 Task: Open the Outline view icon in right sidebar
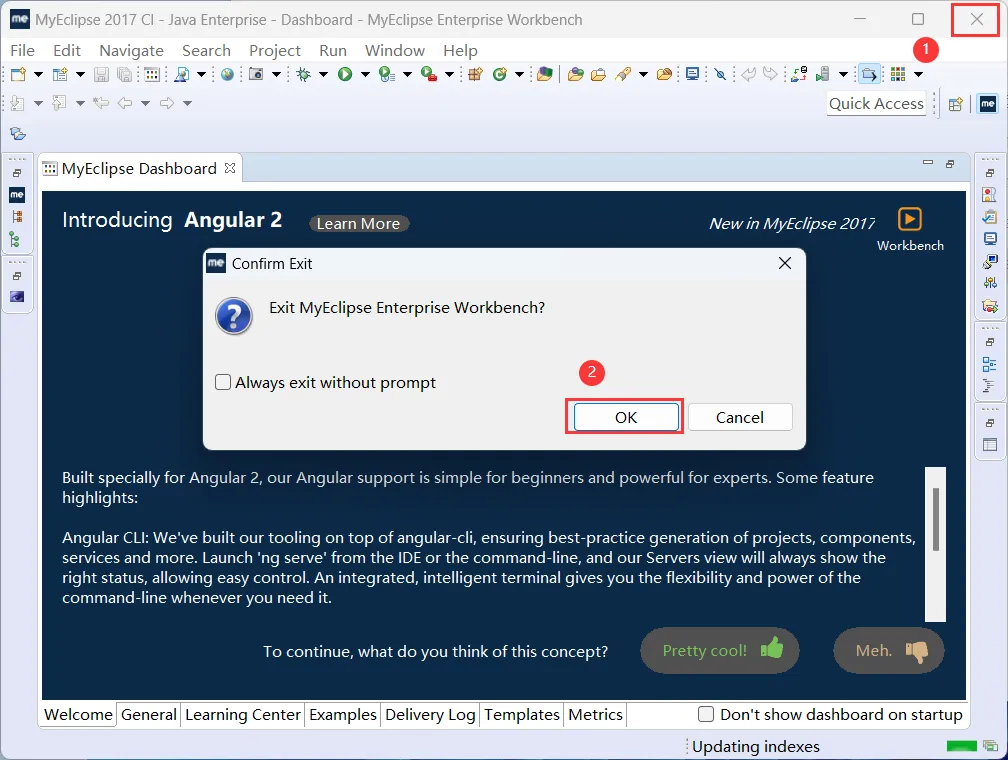(x=990, y=365)
